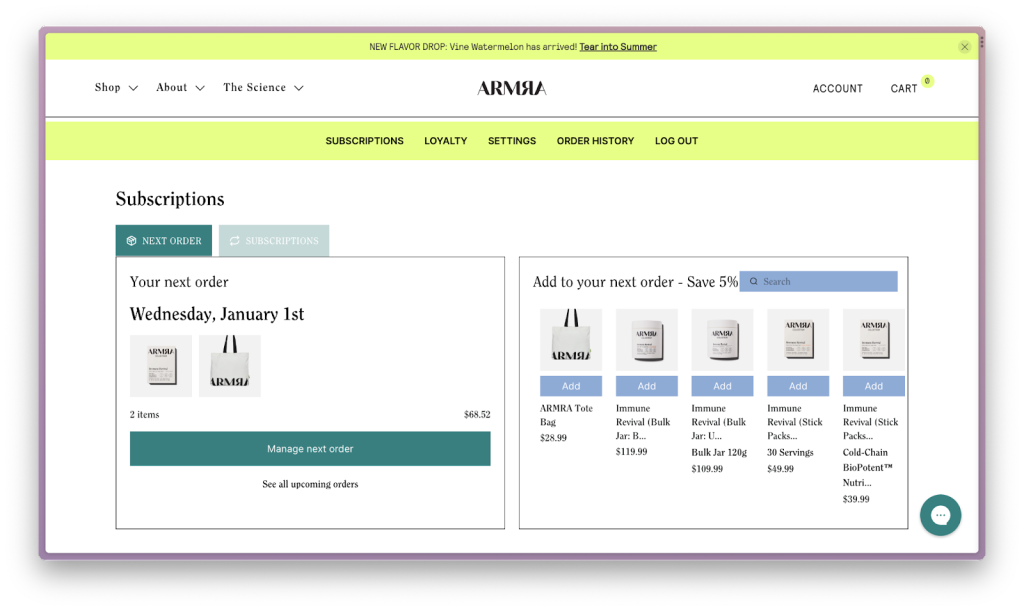Expand the Shop dropdown
Viewport: 1024px width, 611px height.
pyautogui.click(x=116, y=87)
